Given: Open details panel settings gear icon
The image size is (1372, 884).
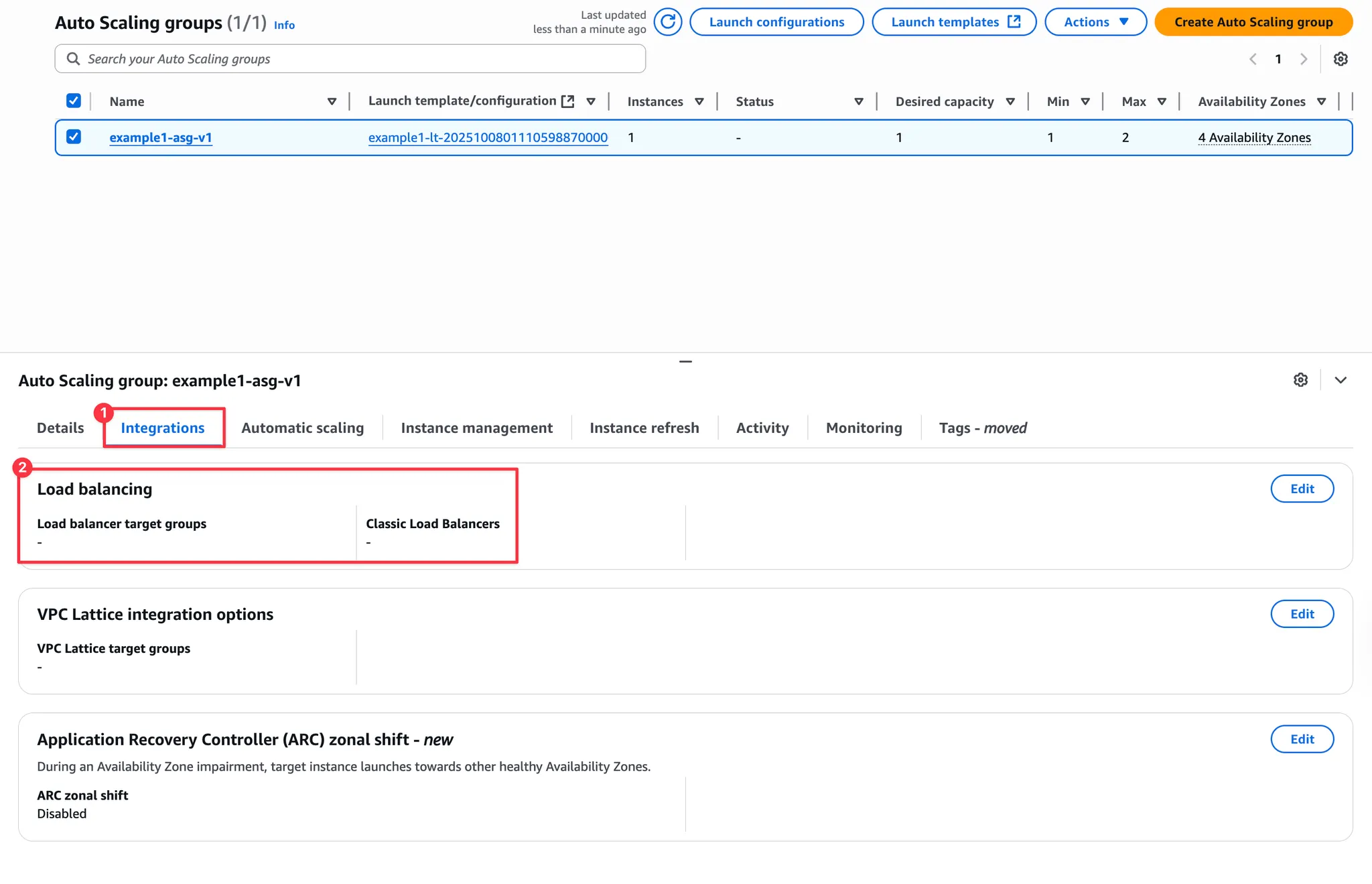Looking at the screenshot, I should (x=1300, y=380).
